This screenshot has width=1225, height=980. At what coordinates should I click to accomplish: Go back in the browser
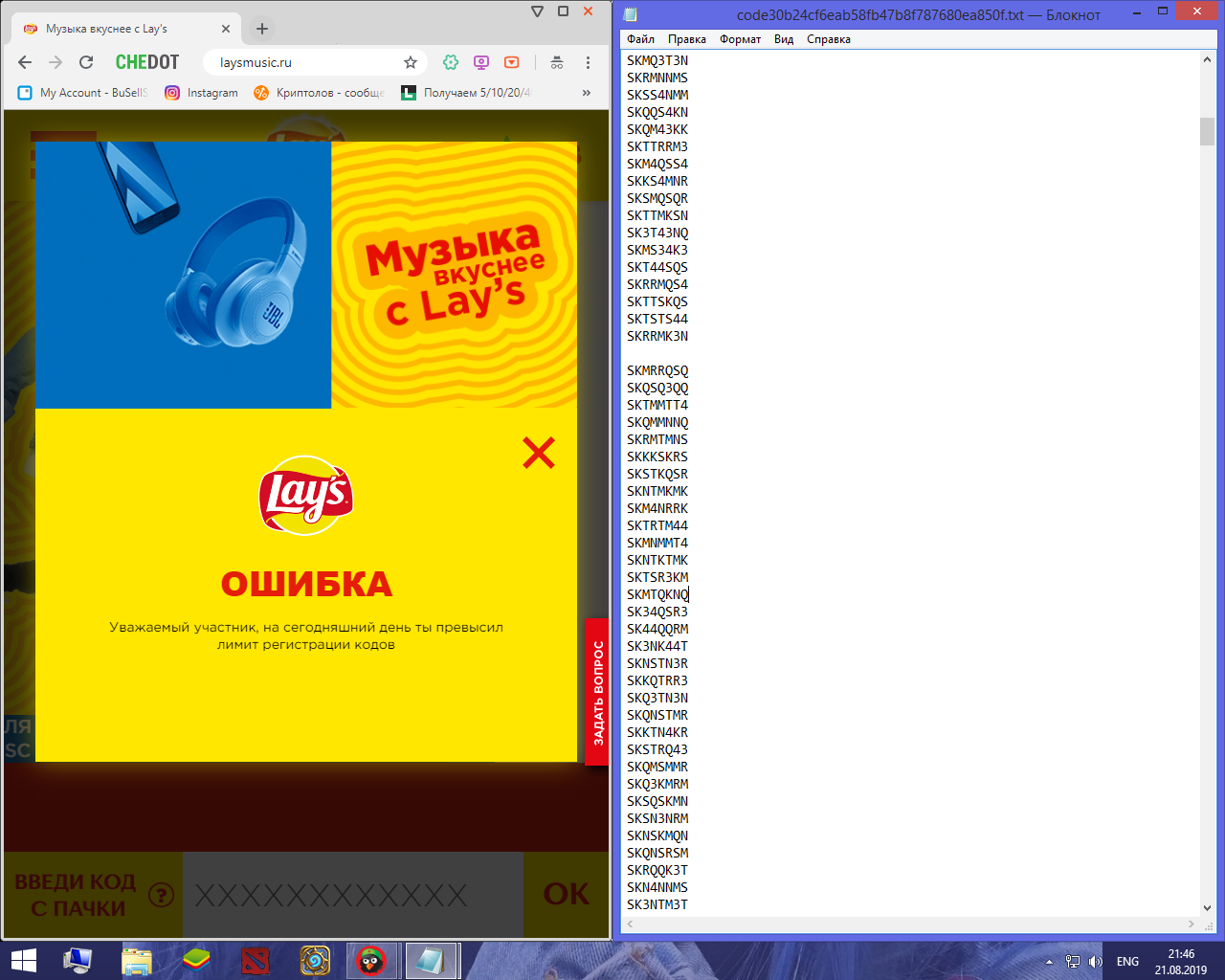(x=25, y=62)
